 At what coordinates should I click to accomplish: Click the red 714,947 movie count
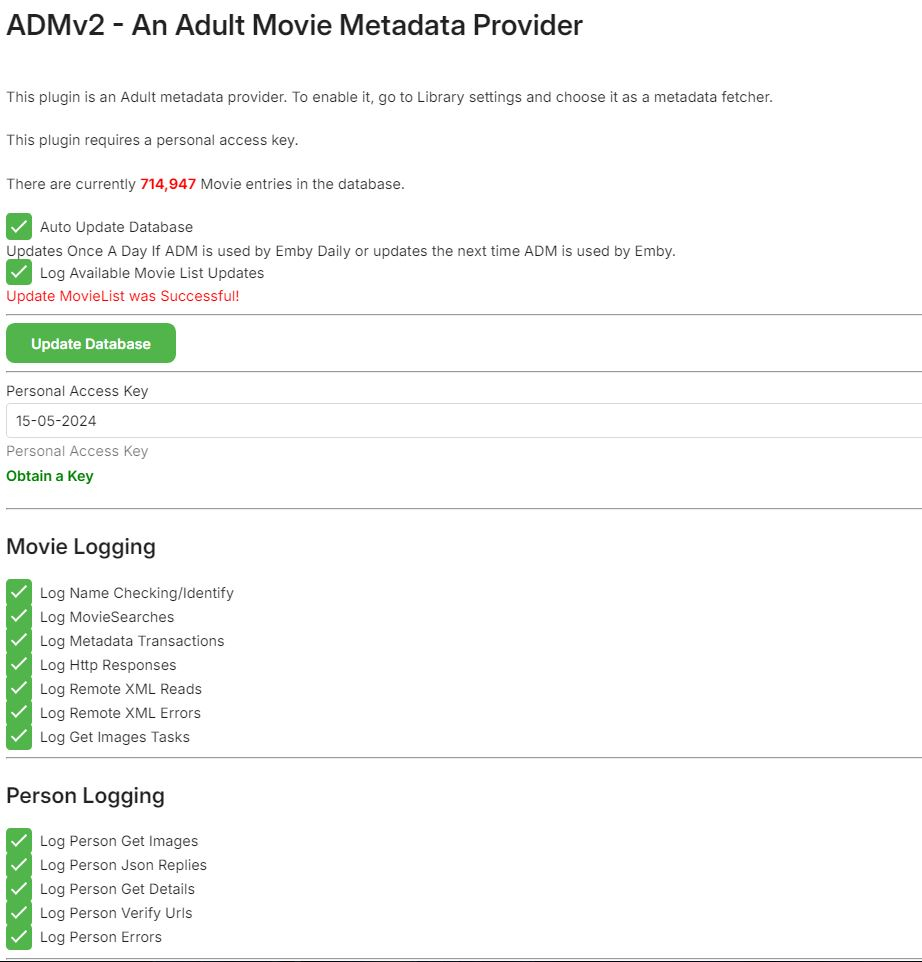(x=168, y=184)
